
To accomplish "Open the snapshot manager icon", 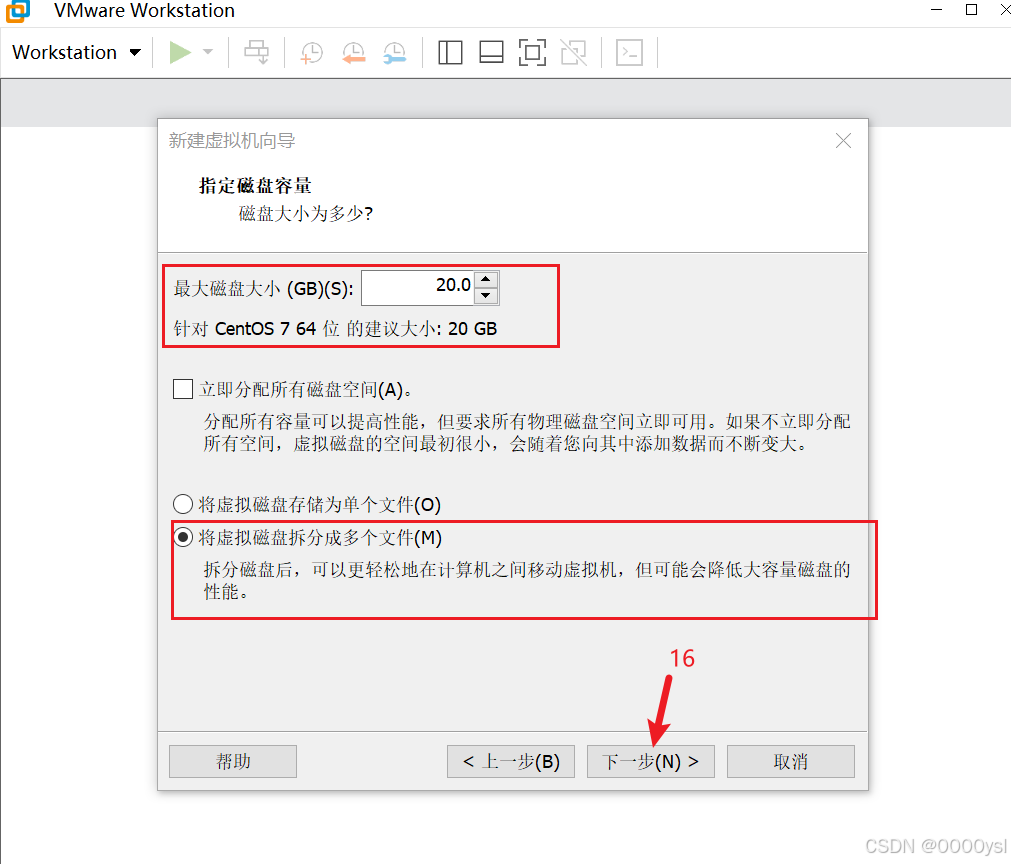I will click(x=395, y=53).
